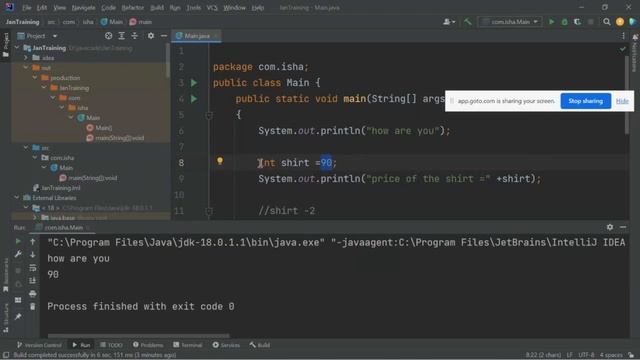
Task: Expand the .idea folder node
Action: [26, 58]
